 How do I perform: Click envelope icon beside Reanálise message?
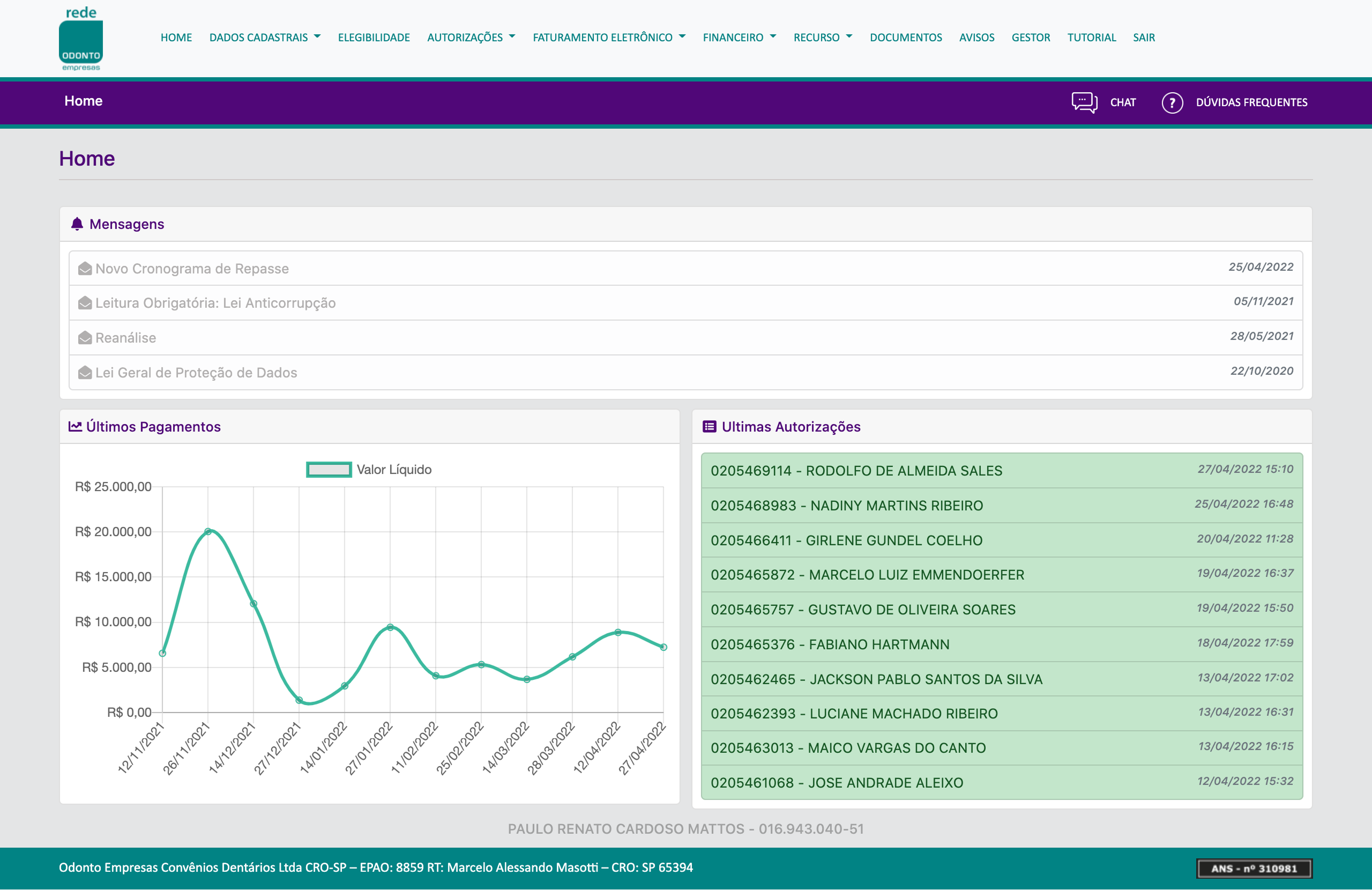pos(85,338)
